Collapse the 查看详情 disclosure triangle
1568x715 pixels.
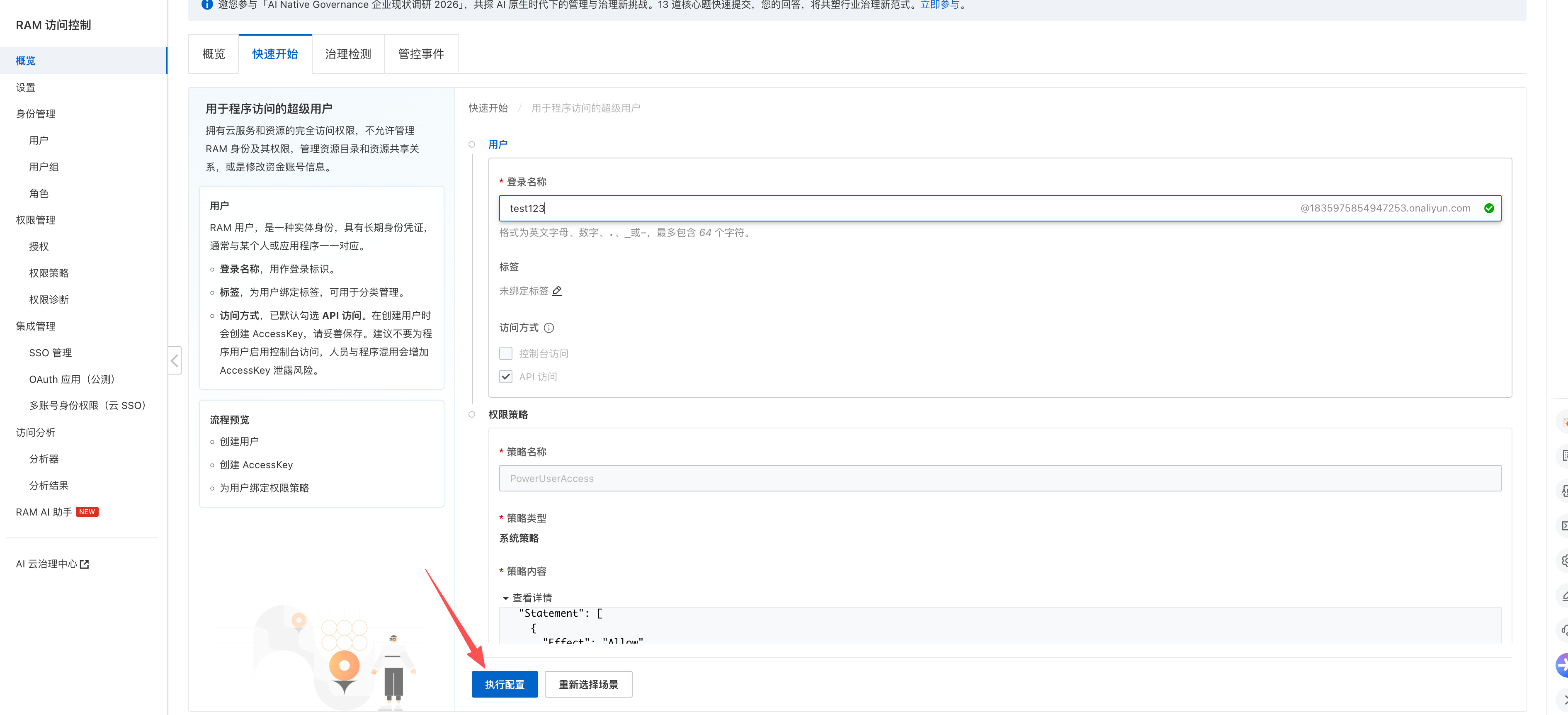(505, 598)
